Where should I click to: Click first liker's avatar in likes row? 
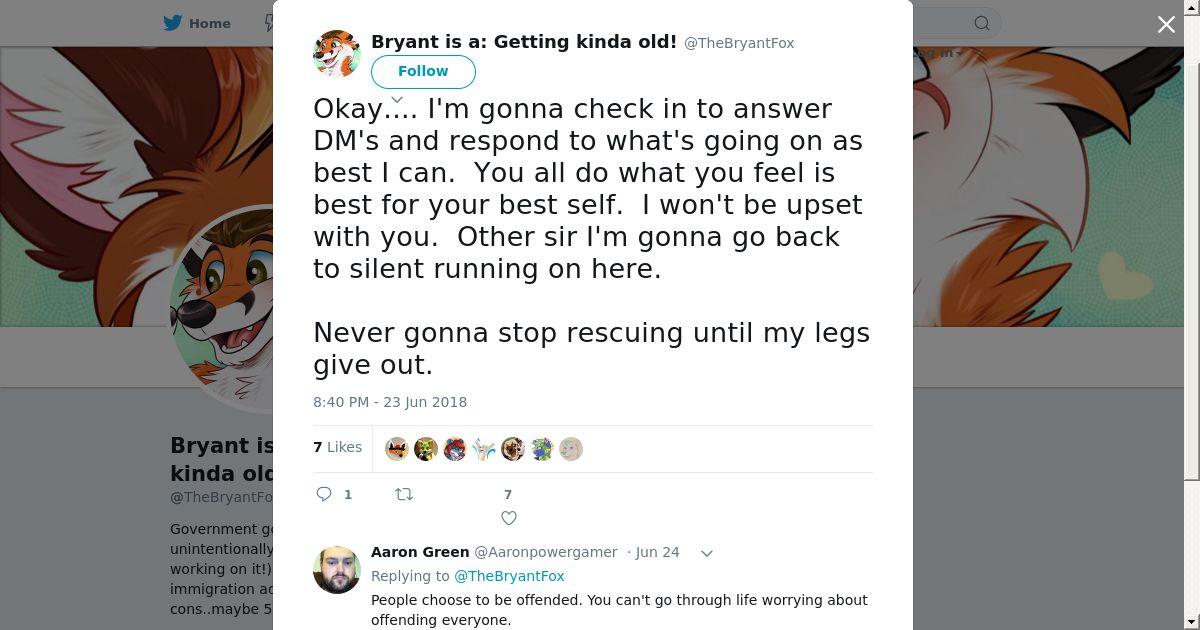coord(397,449)
